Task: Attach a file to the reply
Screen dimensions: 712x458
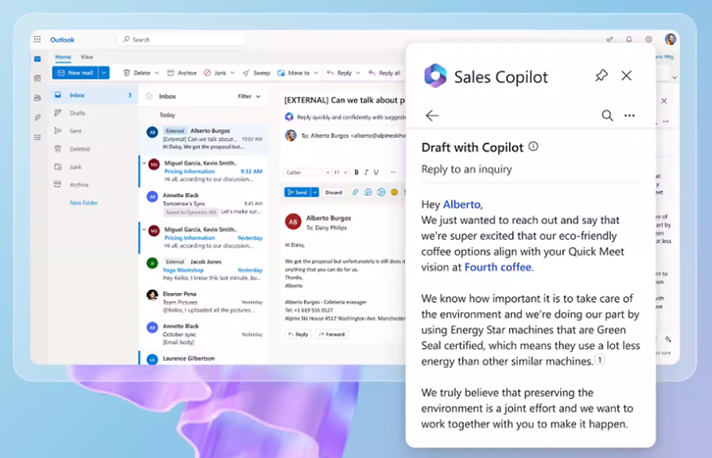Action: (x=355, y=192)
